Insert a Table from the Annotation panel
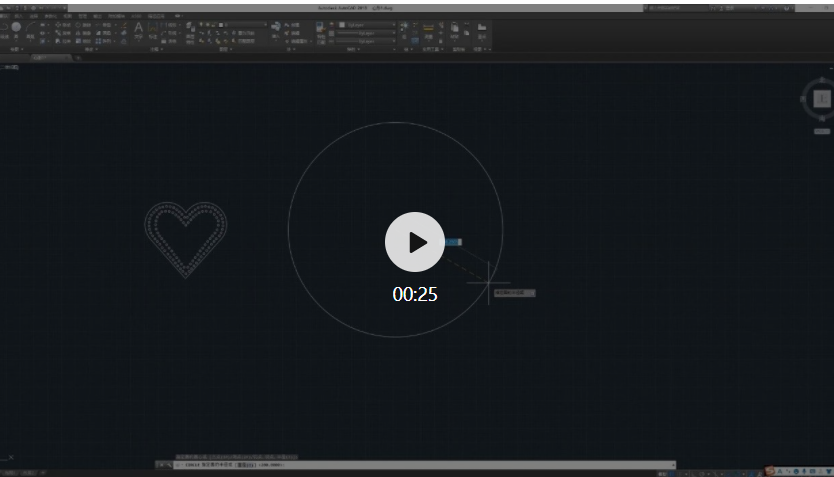The height and width of the screenshot is (477, 834). 170,41
